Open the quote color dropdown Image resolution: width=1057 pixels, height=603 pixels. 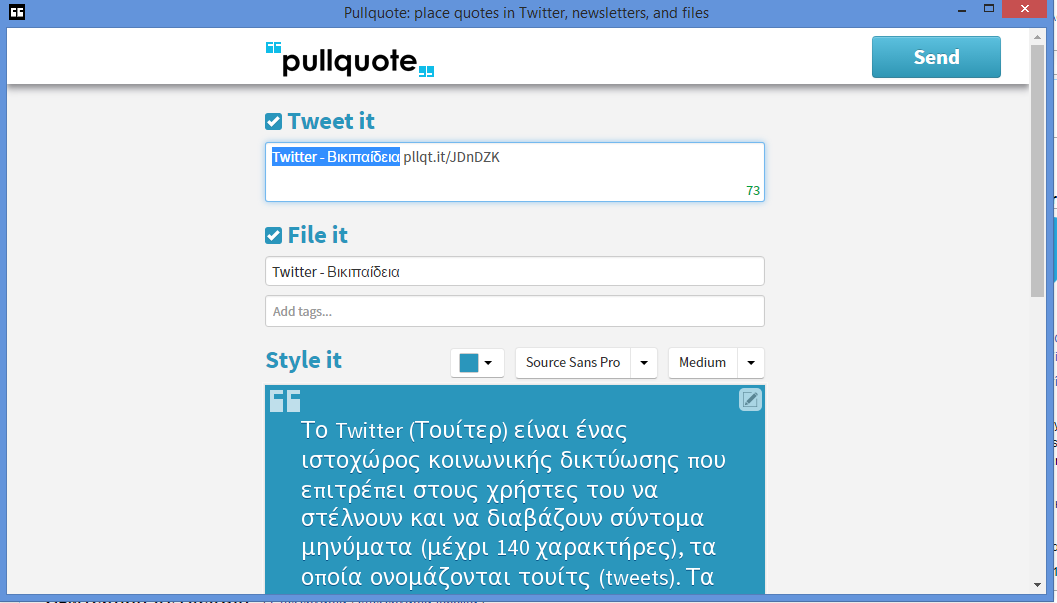[477, 362]
